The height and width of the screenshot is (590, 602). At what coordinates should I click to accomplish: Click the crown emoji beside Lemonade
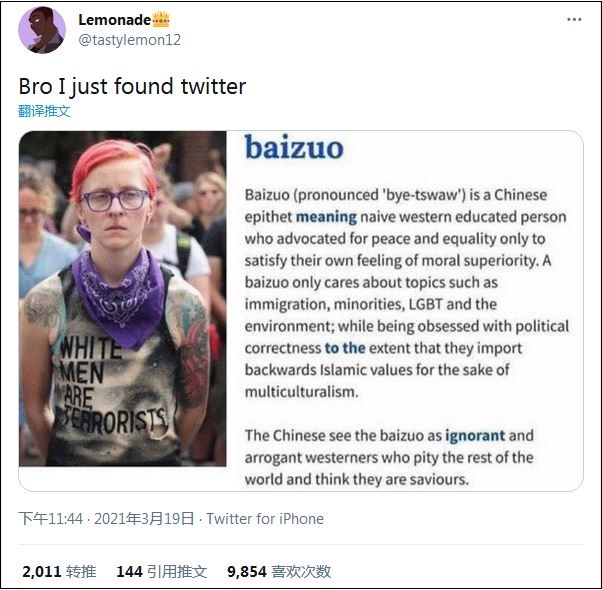point(161,19)
